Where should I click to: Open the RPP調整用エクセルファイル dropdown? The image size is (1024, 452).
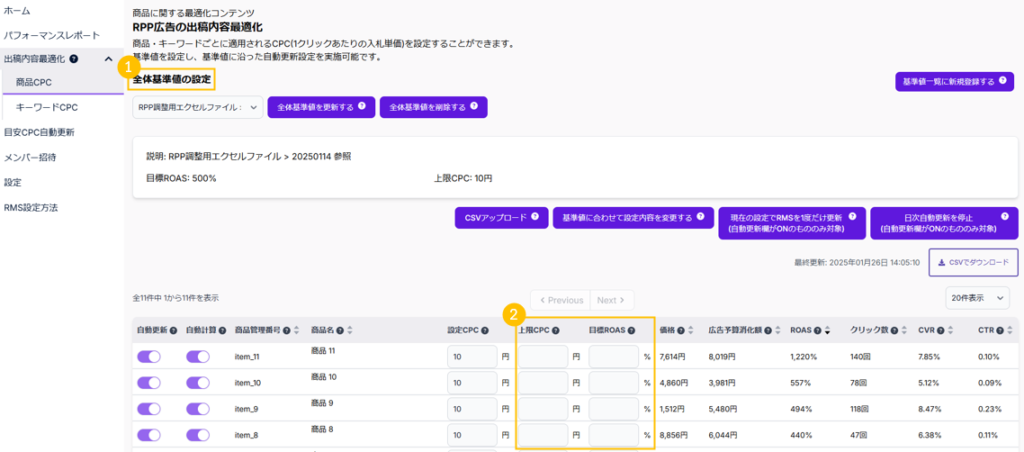tap(197, 107)
